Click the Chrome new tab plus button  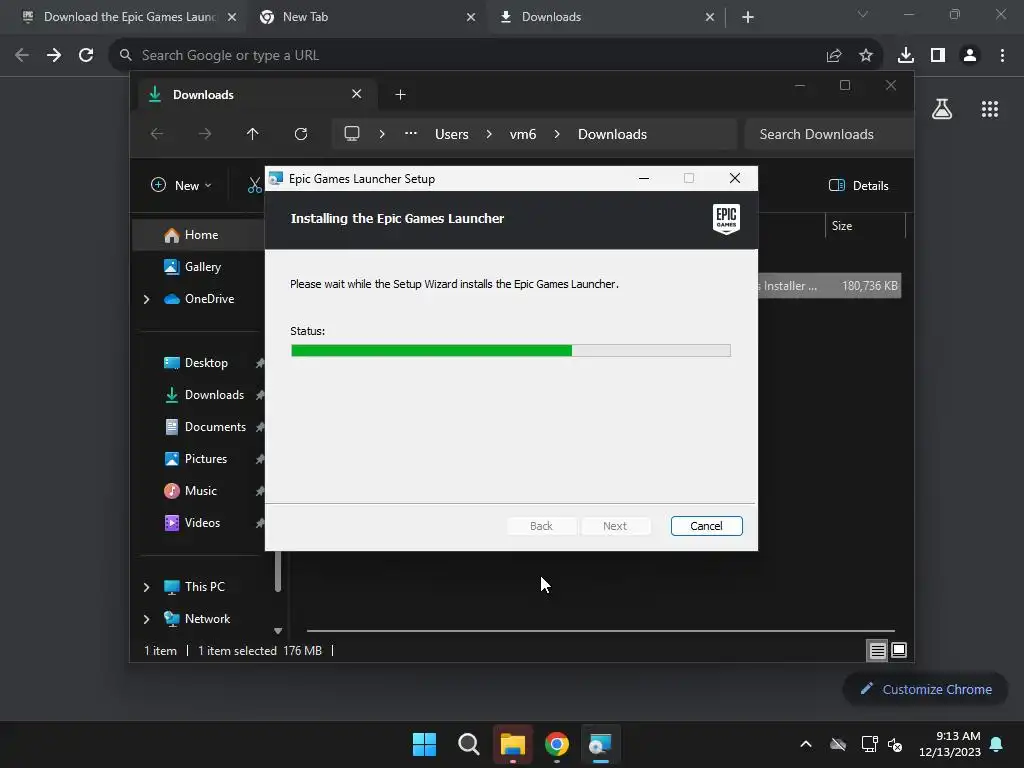748,17
